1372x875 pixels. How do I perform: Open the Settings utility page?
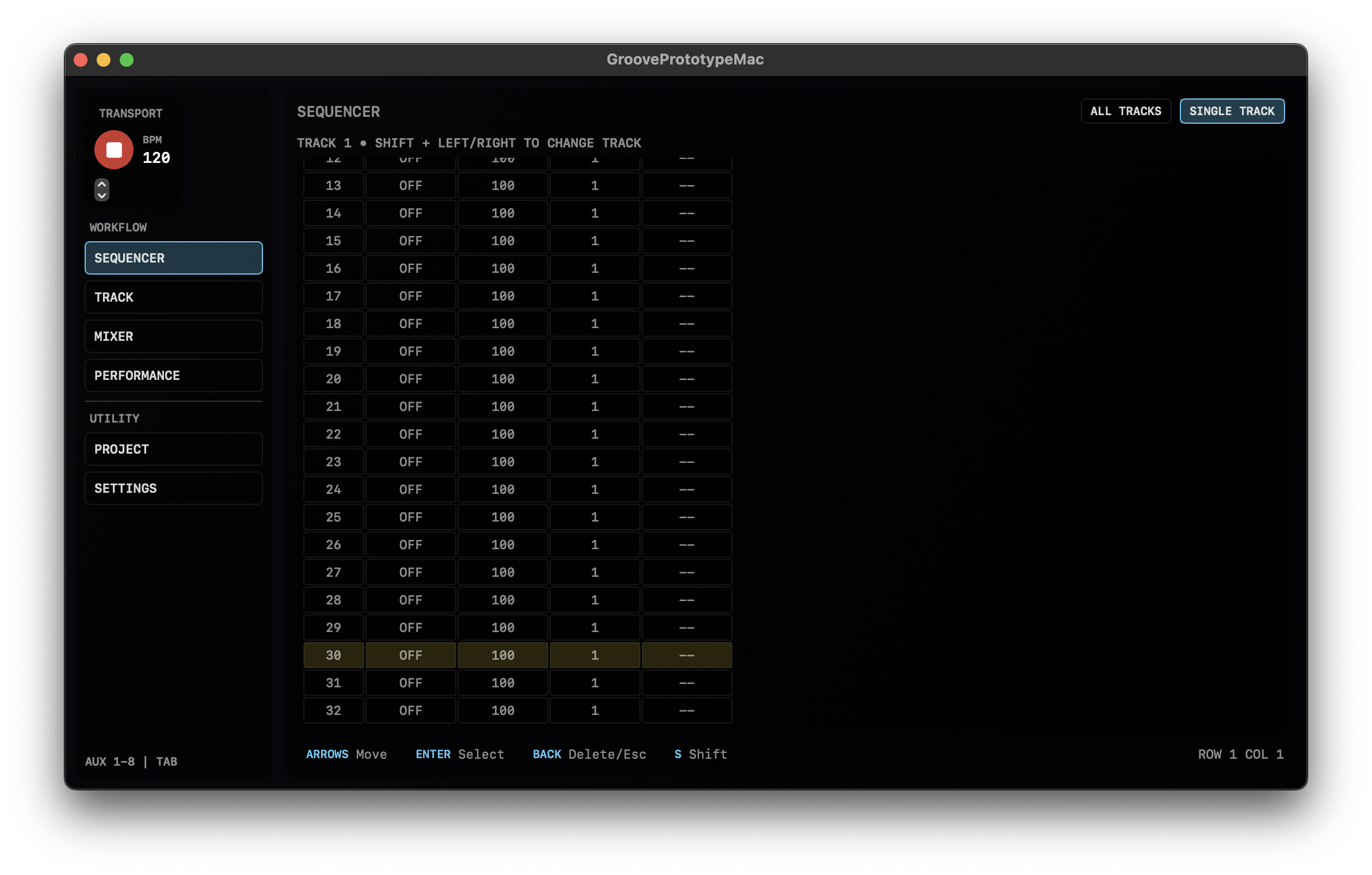pos(173,488)
